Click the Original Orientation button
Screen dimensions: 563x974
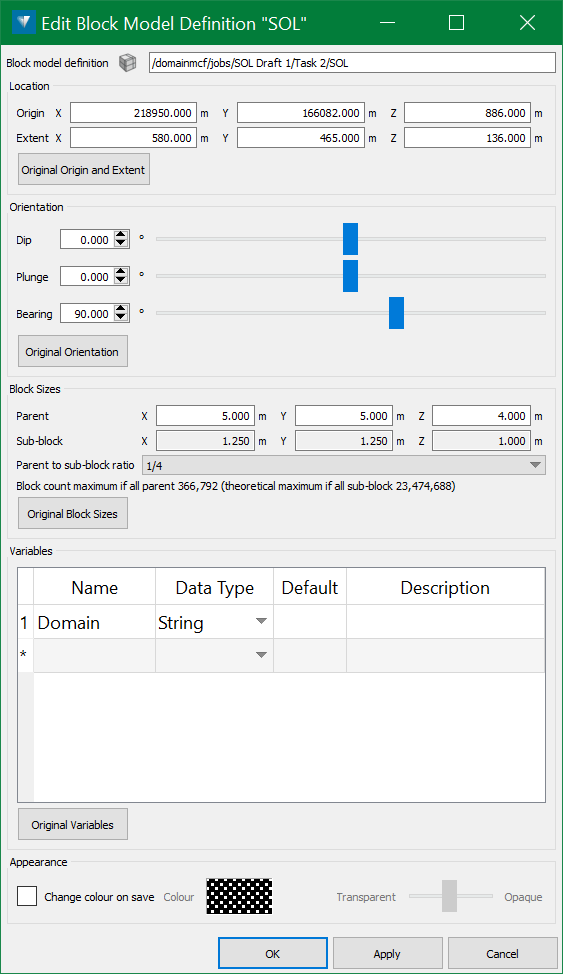point(73,352)
